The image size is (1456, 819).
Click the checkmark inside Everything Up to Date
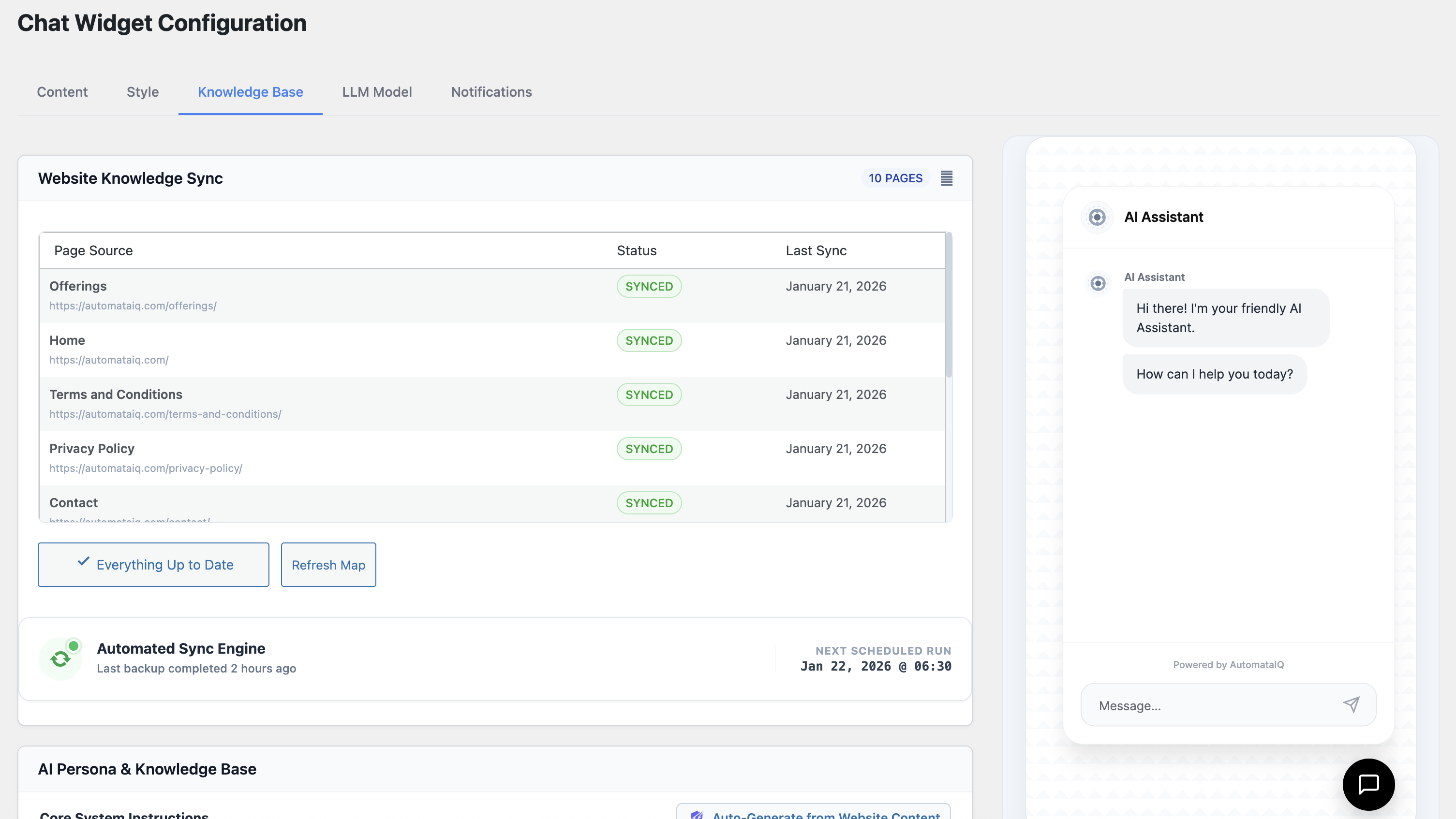[x=84, y=563]
